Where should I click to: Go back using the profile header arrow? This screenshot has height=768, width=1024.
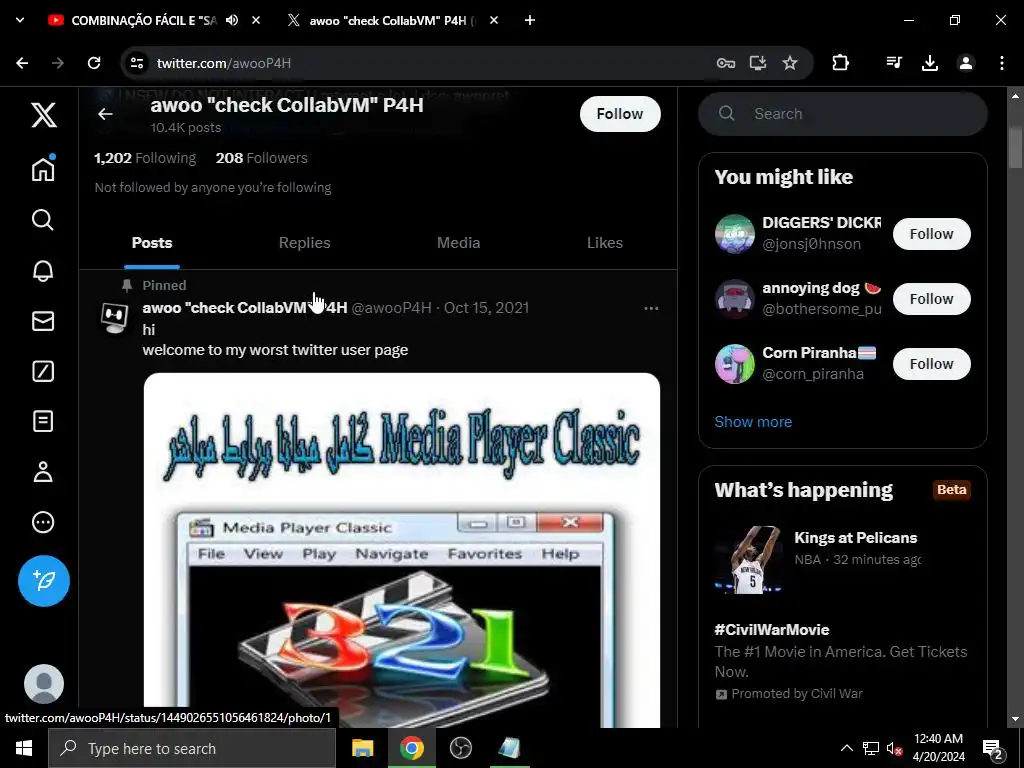(x=105, y=114)
